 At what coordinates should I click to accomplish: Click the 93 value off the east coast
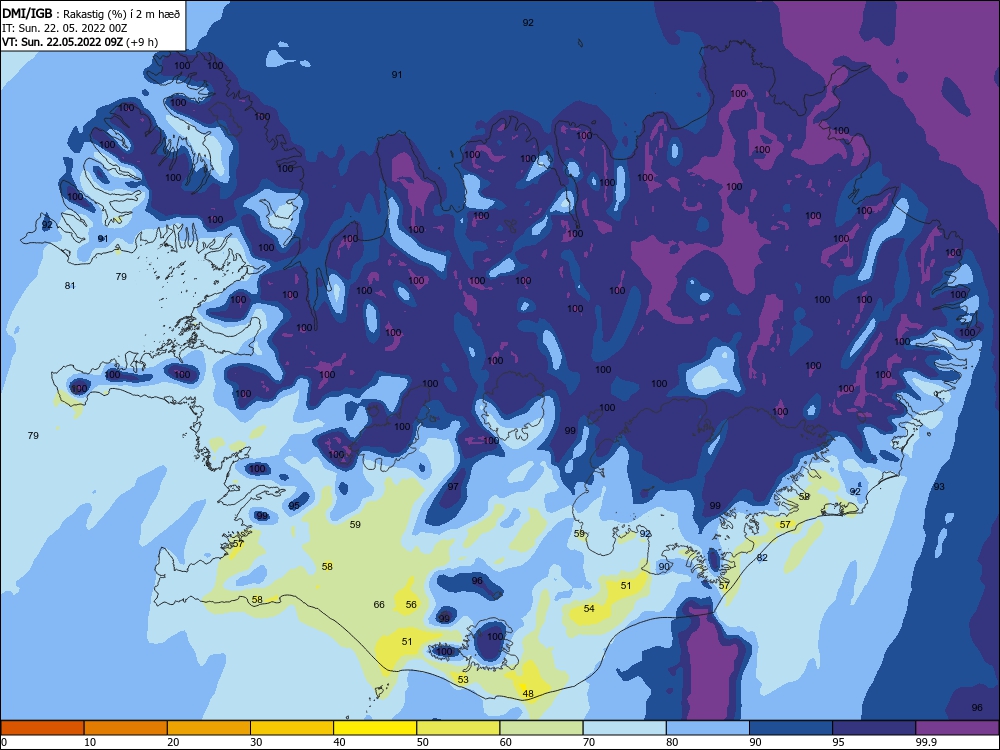pyautogui.click(x=939, y=486)
